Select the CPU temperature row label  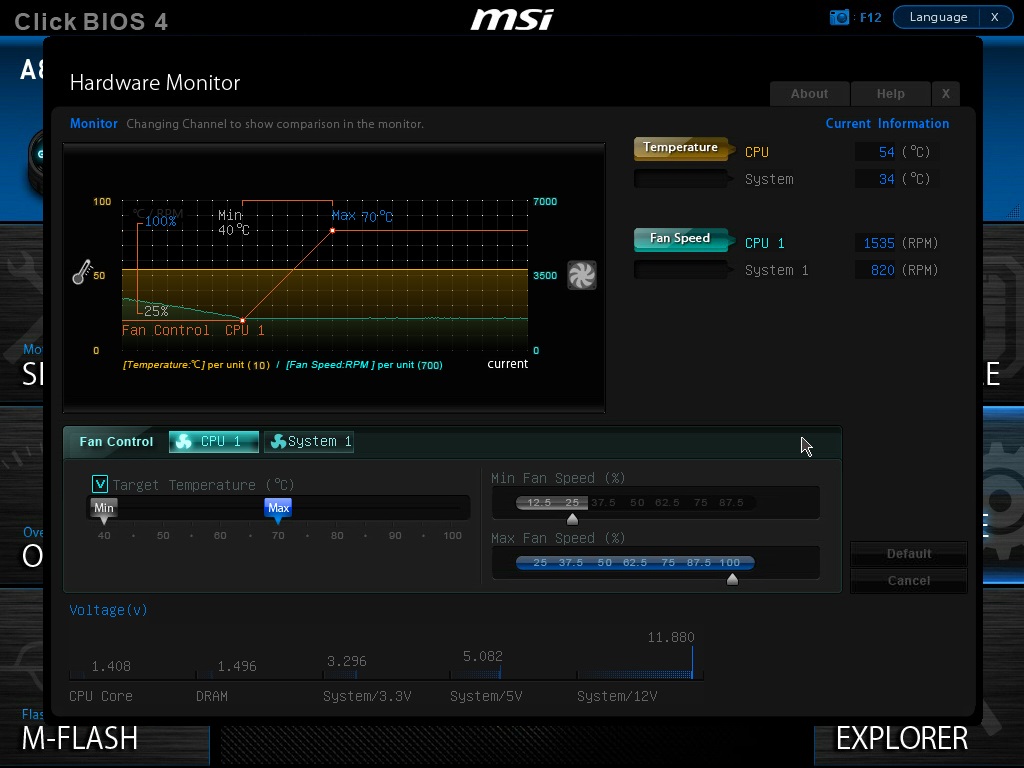click(757, 152)
